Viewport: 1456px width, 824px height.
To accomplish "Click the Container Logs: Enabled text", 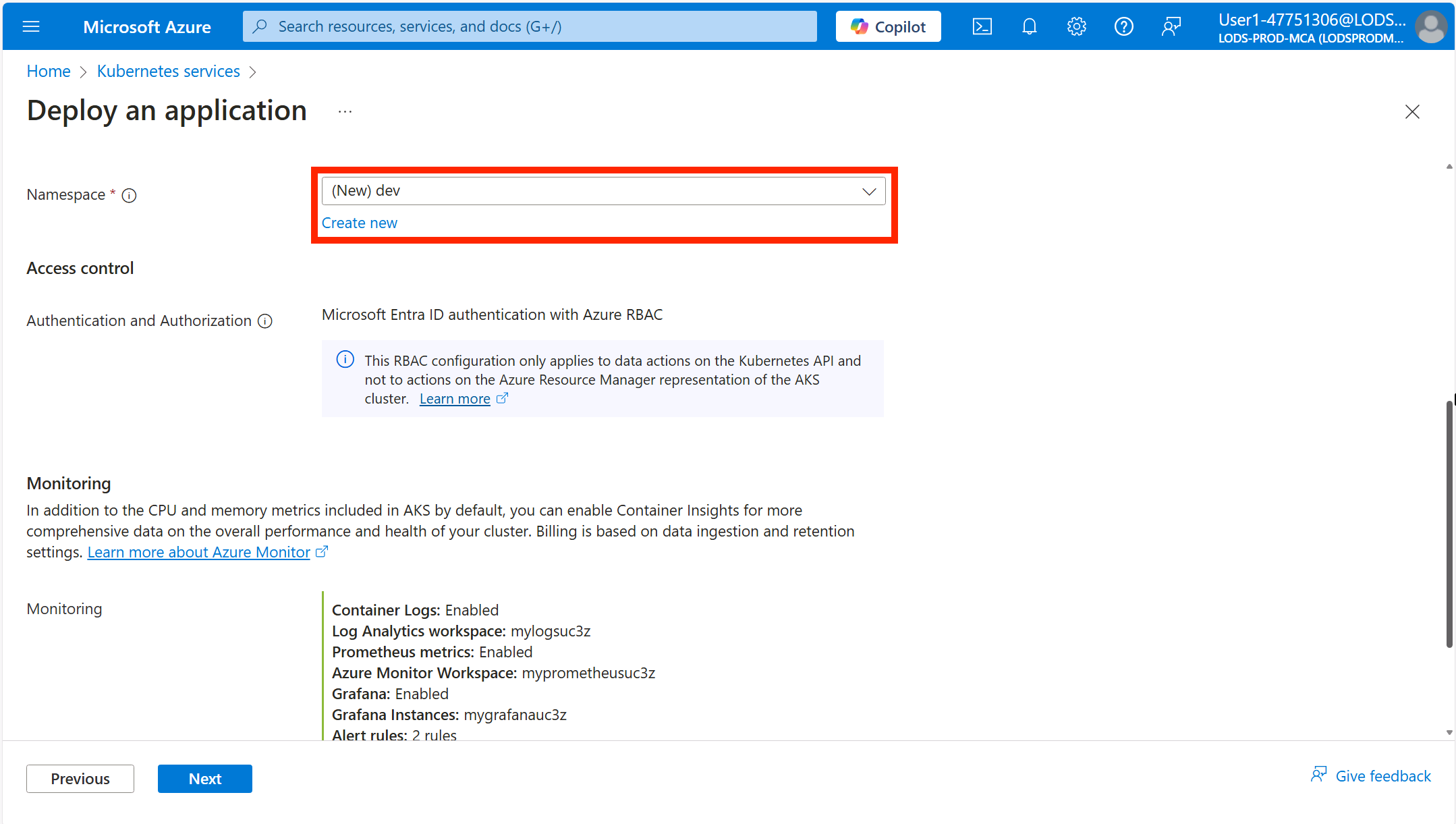I will pyautogui.click(x=415, y=610).
